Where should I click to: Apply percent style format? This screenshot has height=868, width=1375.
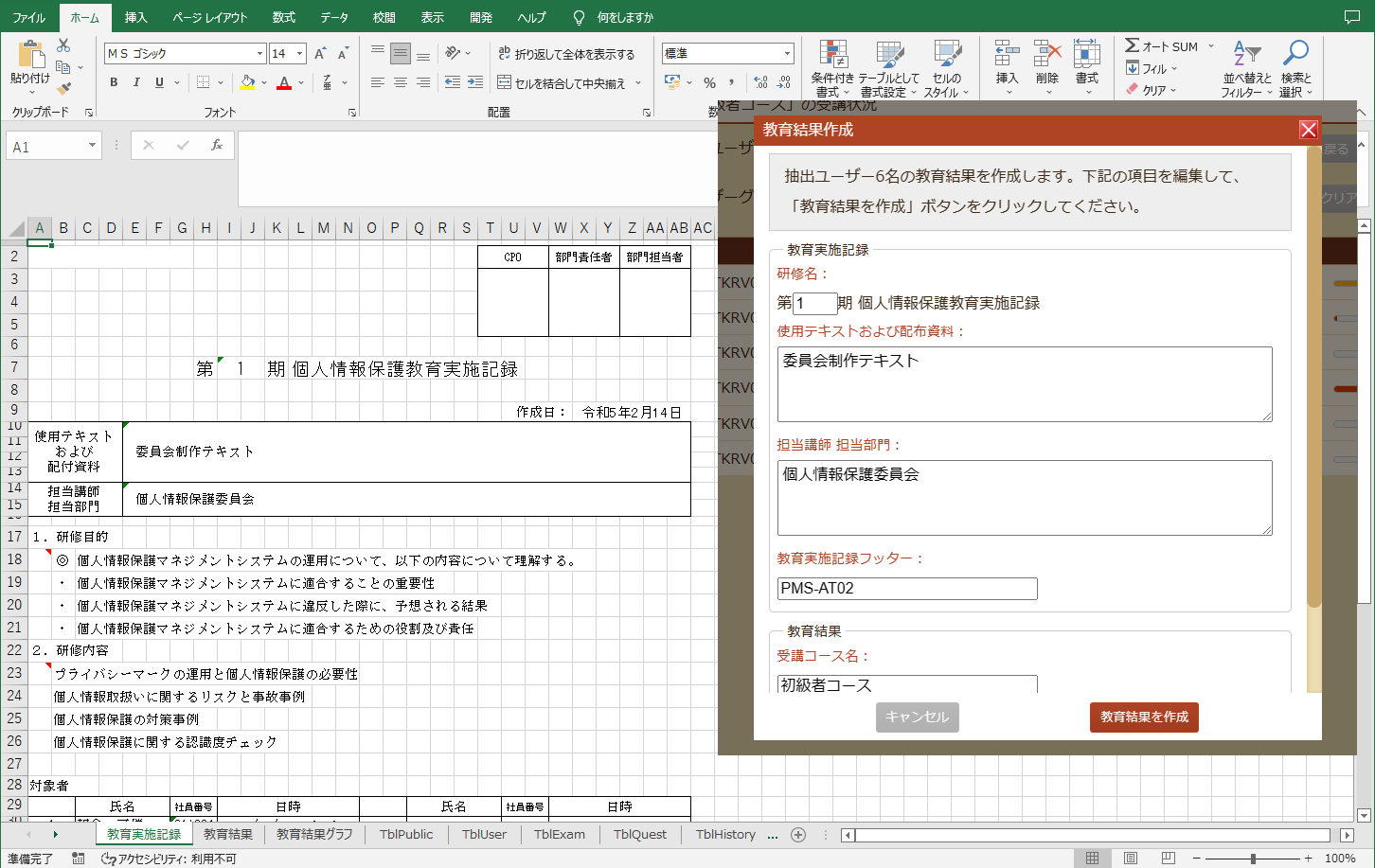709,82
